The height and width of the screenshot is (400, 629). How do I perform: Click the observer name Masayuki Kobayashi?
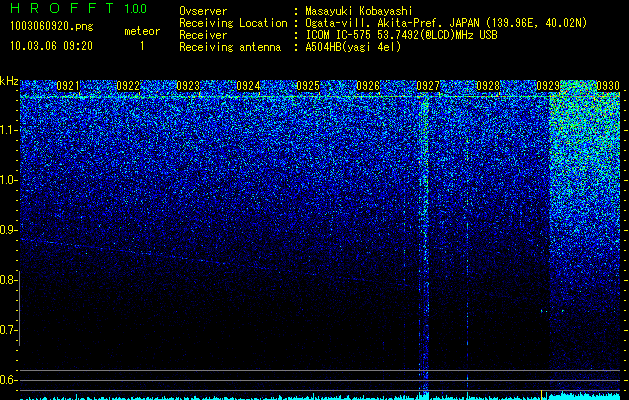359,11
